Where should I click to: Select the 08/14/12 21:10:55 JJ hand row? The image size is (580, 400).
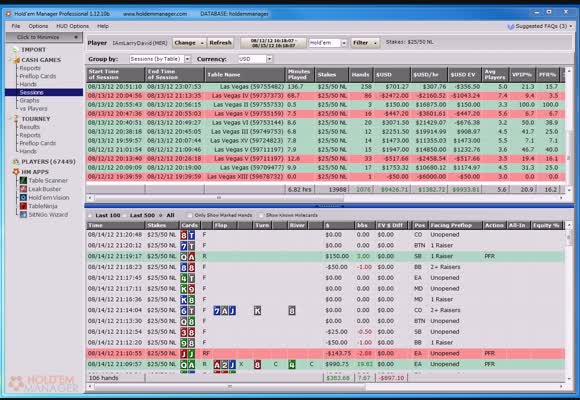click(x=326, y=353)
